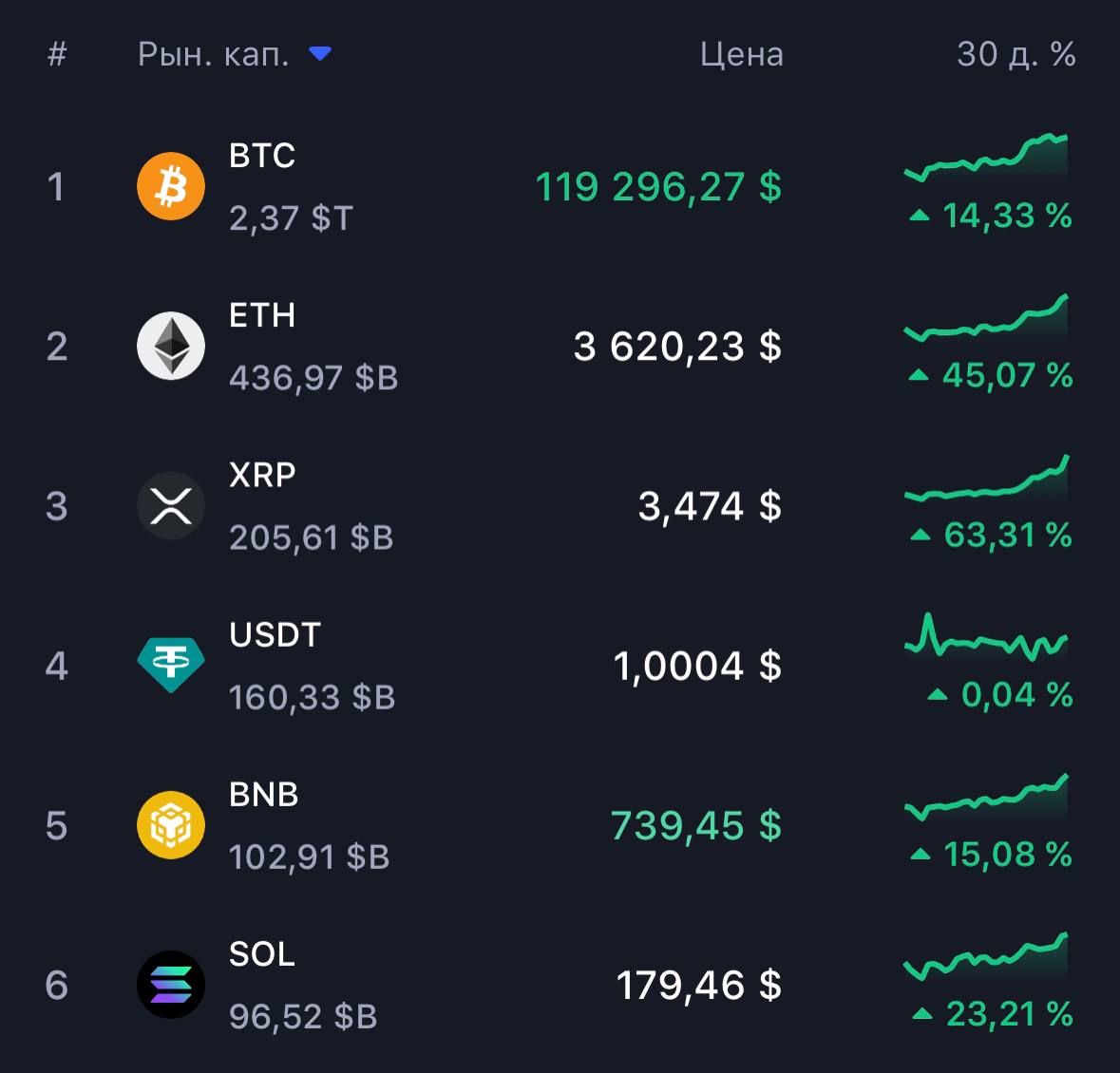Sort by the # rank column header

[x=57, y=54]
